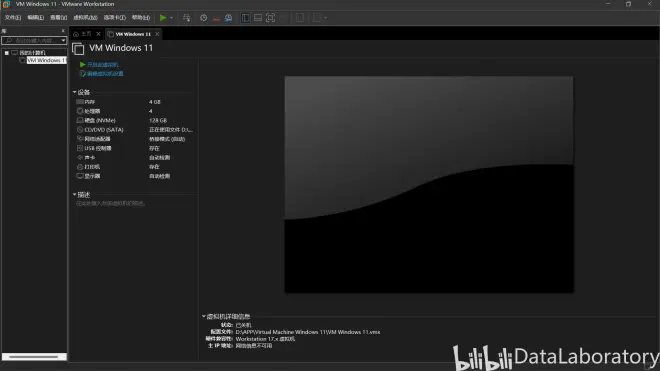Click the memory device icon (4 GB)
The image size is (660, 371).
click(x=80, y=102)
